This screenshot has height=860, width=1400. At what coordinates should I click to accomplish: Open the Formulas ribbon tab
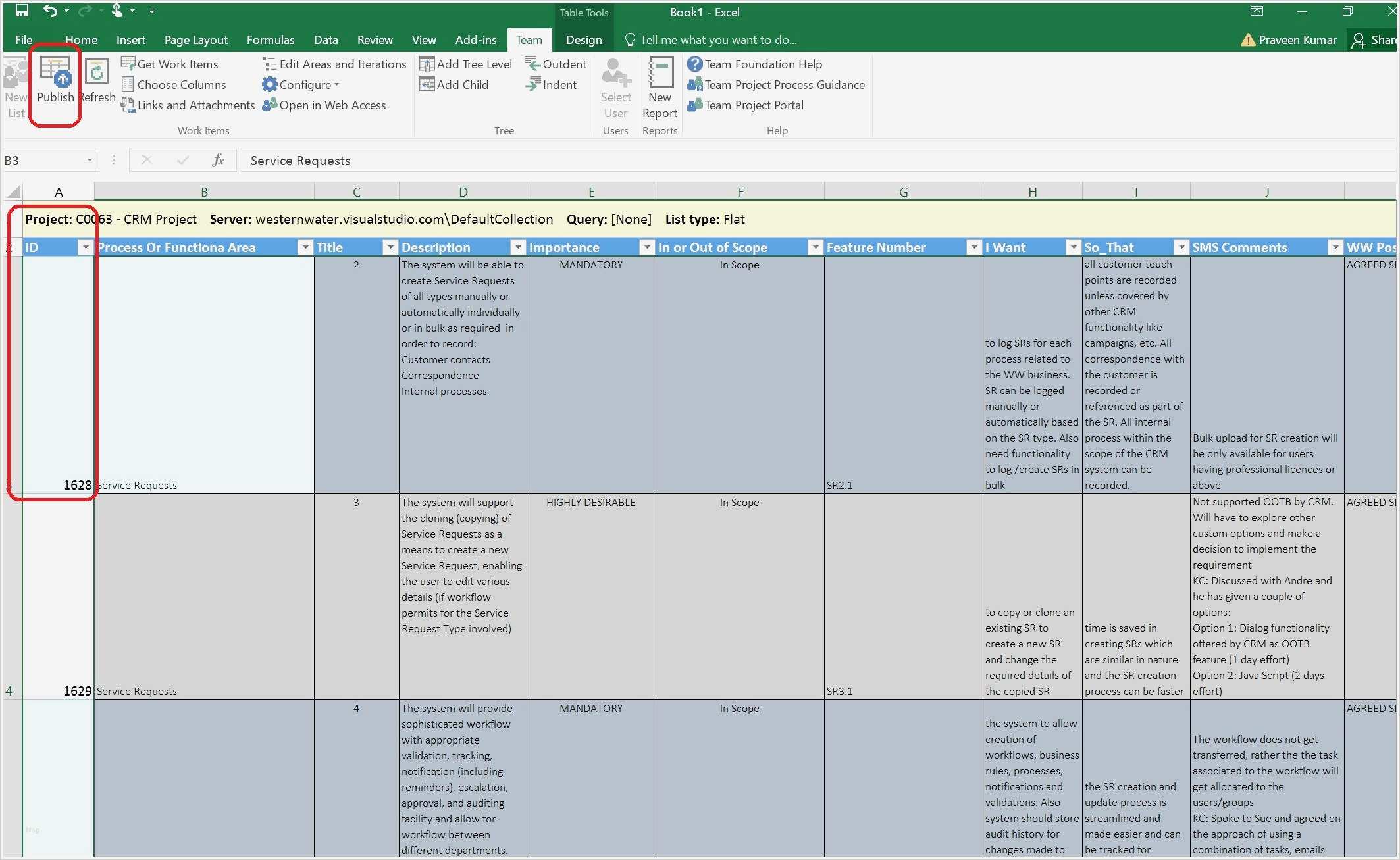click(x=270, y=39)
